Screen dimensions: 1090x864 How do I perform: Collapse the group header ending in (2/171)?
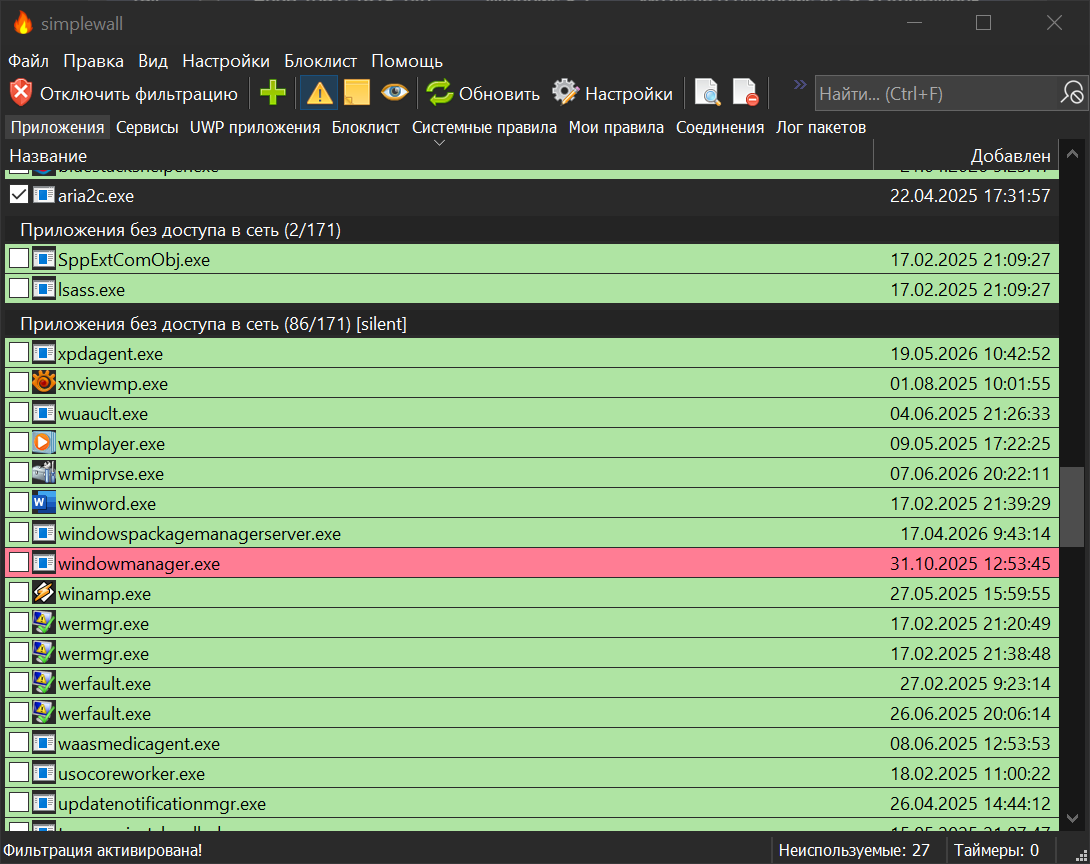coord(532,229)
